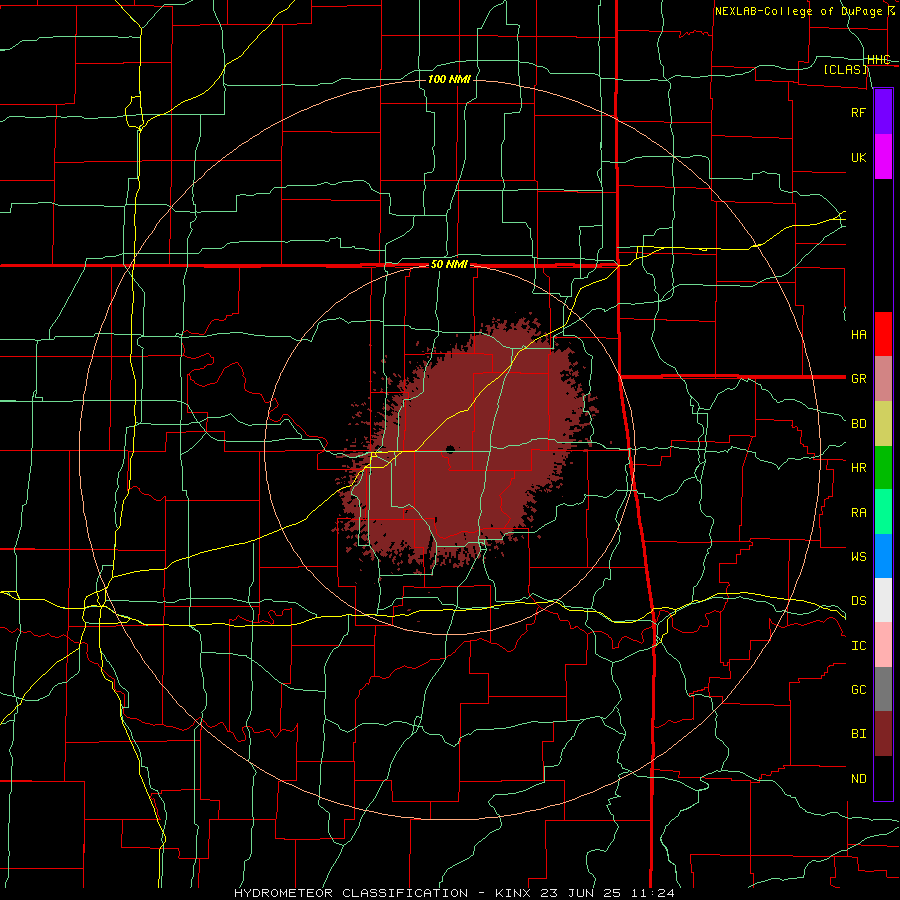Click the HA red legend color swatch

point(883,334)
